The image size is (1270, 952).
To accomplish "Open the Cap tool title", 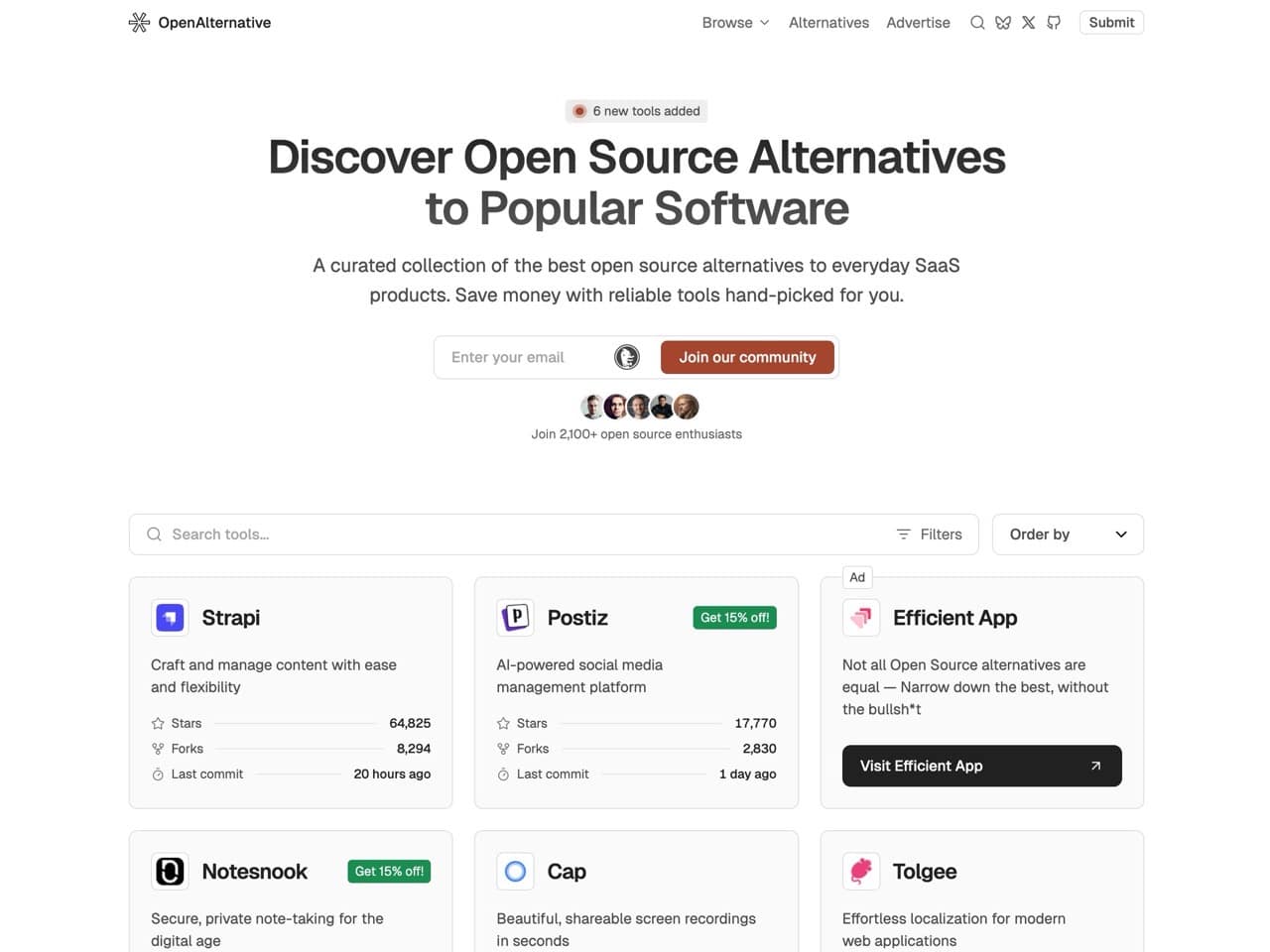I will tap(567, 872).
